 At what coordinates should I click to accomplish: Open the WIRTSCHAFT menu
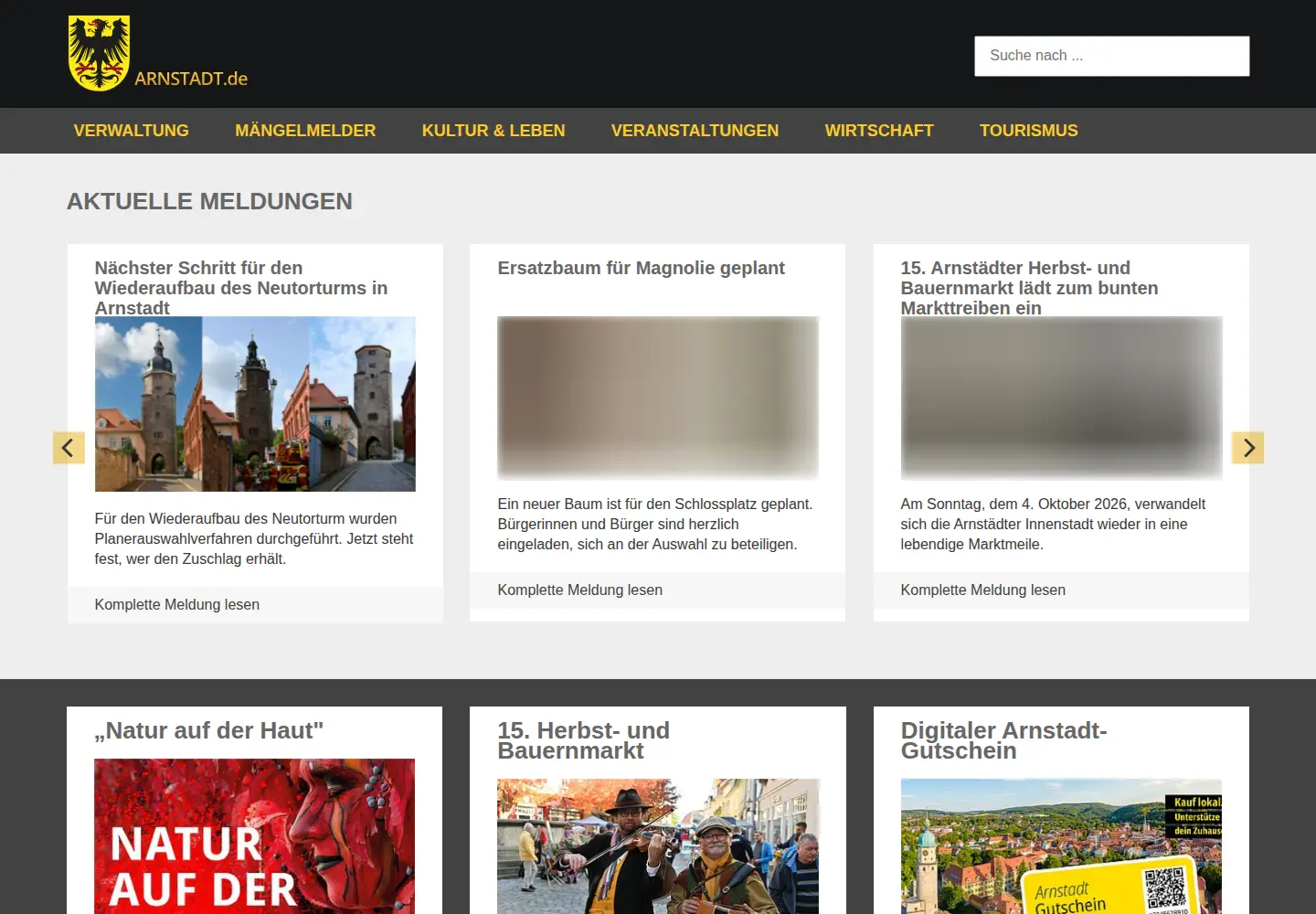pos(879,131)
